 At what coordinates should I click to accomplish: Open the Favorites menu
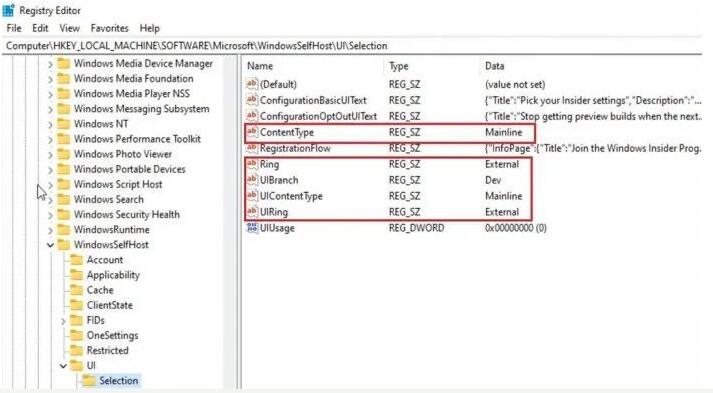coord(110,28)
